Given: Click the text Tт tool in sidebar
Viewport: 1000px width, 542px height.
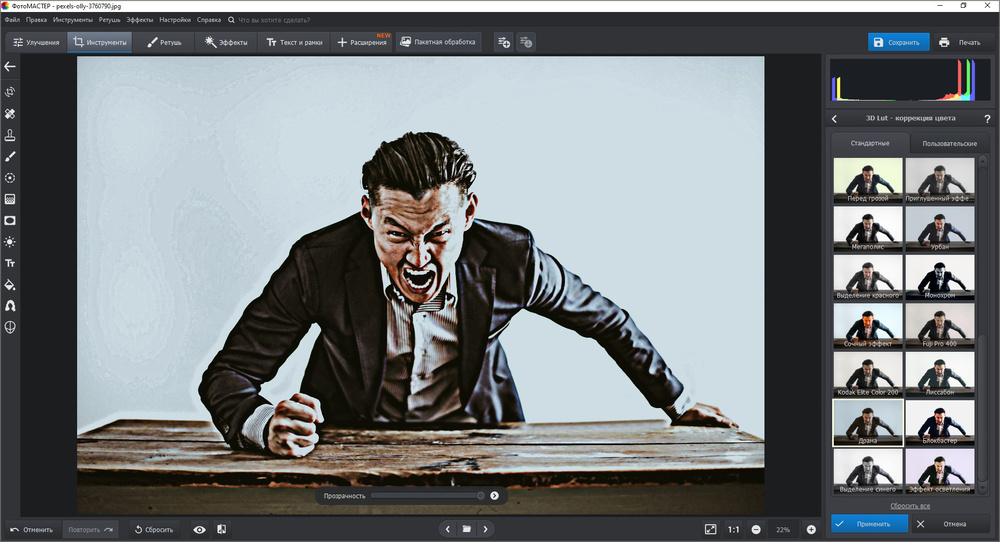Looking at the screenshot, I should coord(10,263).
